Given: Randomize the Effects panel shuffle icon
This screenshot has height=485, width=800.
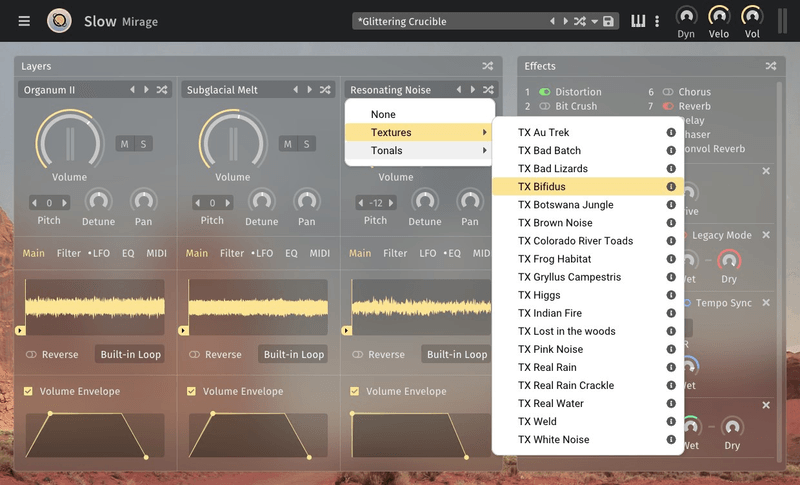Looking at the screenshot, I should point(770,66).
